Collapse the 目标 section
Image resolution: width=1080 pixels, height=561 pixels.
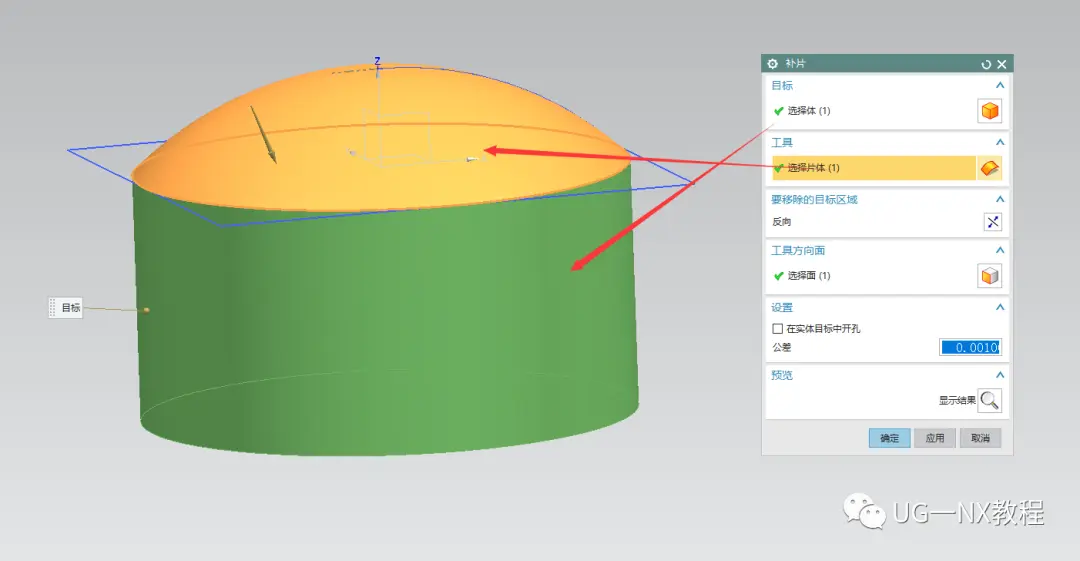click(x=1000, y=85)
